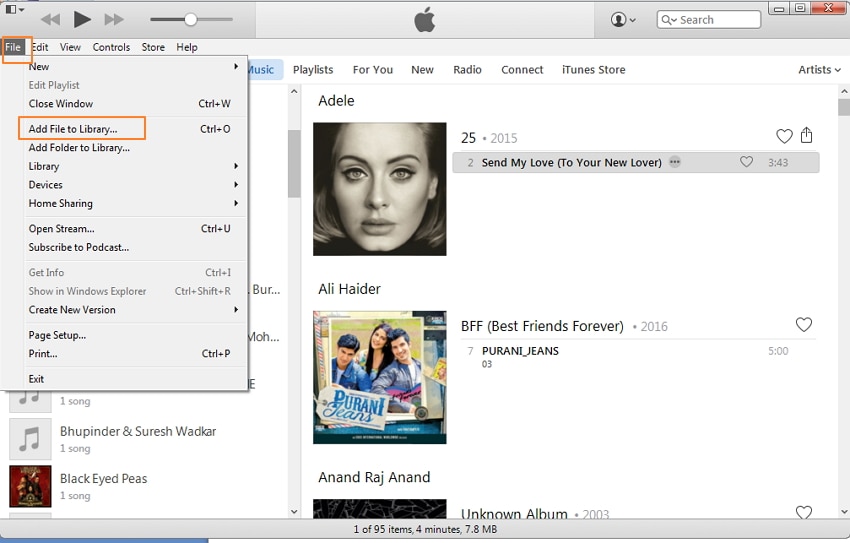Choose Subscribe to Podcast
Image resolution: width=850 pixels, height=543 pixels.
[x=135, y=247]
